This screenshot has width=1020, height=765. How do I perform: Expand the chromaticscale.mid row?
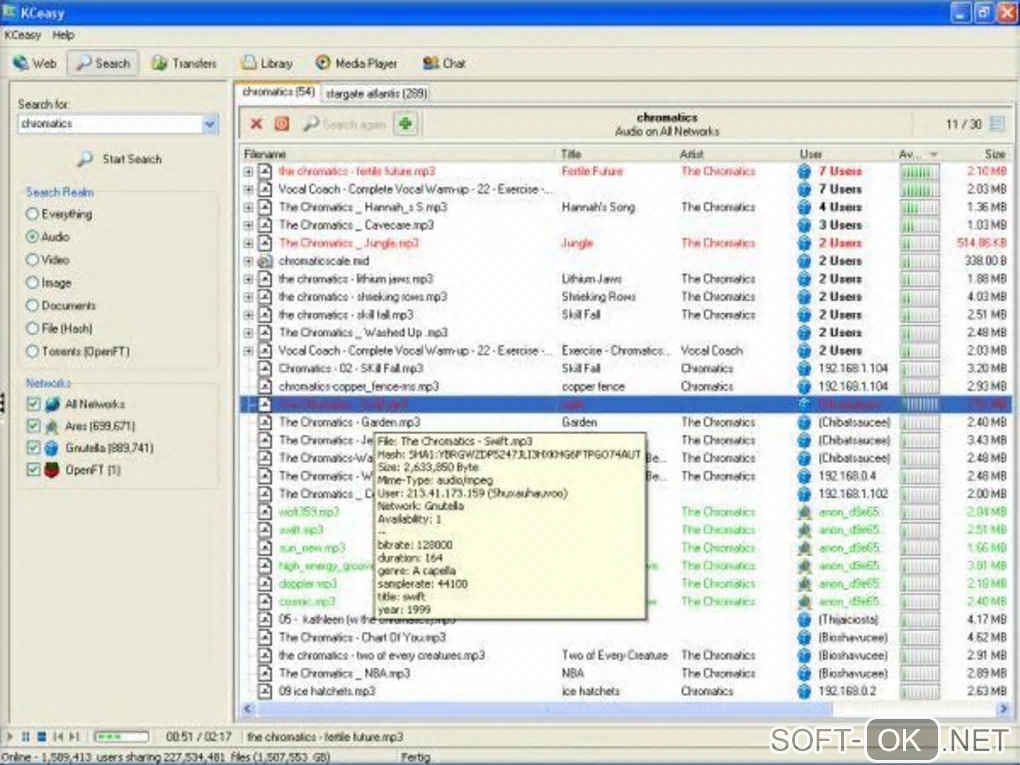[x=248, y=261]
